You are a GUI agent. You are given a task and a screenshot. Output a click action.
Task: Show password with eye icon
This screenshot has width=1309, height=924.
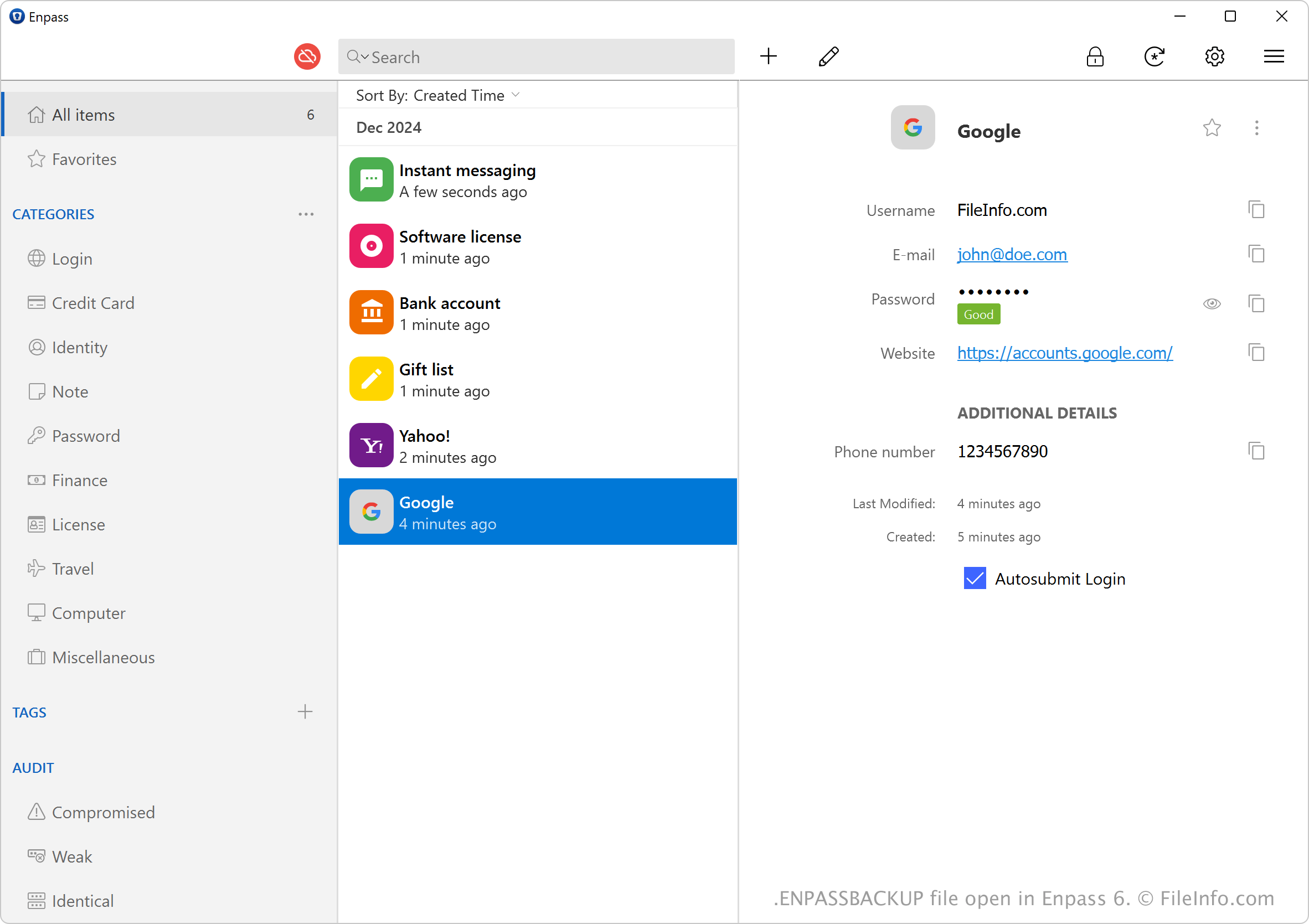click(1212, 304)
